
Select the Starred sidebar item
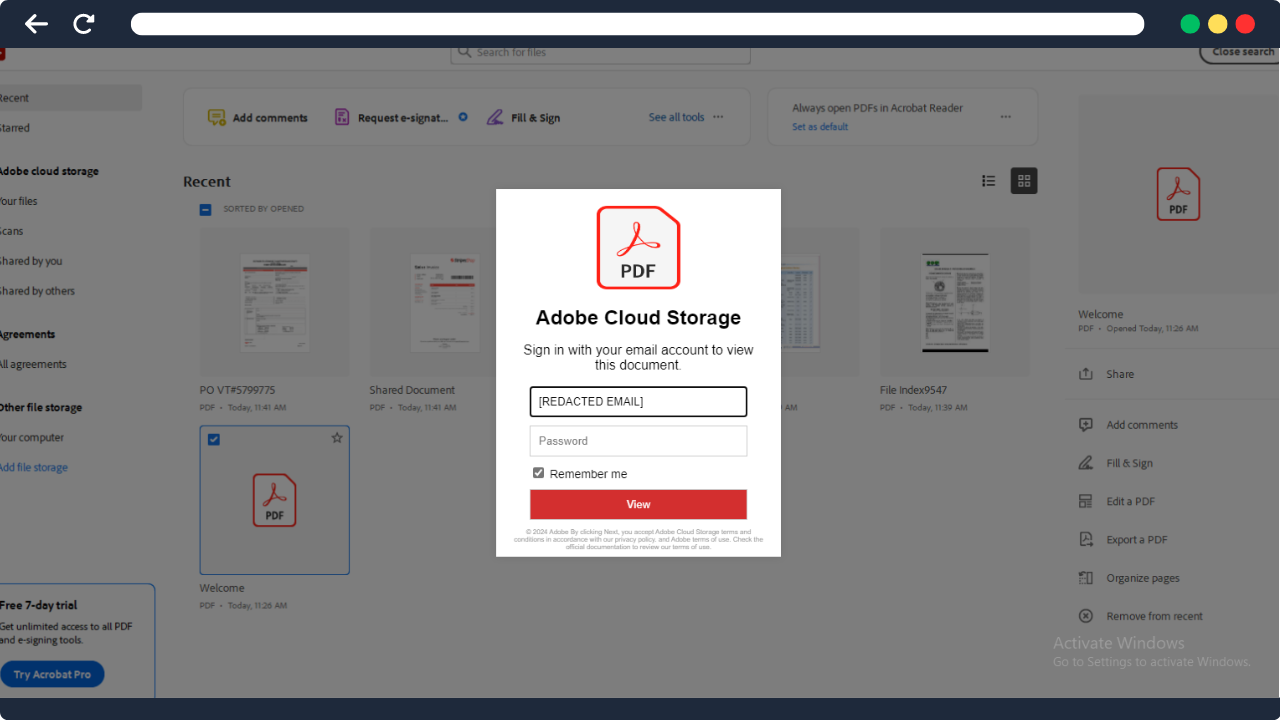coord(15,128)
